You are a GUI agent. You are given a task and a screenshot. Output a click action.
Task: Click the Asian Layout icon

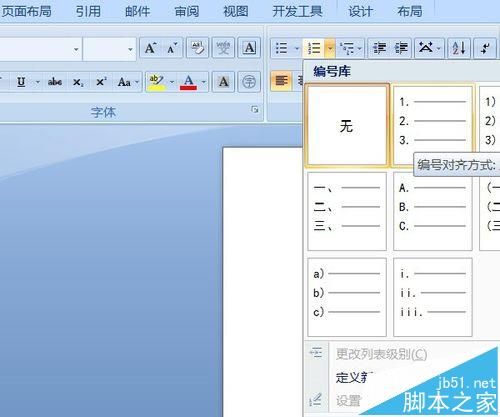[x=426, y=48]
